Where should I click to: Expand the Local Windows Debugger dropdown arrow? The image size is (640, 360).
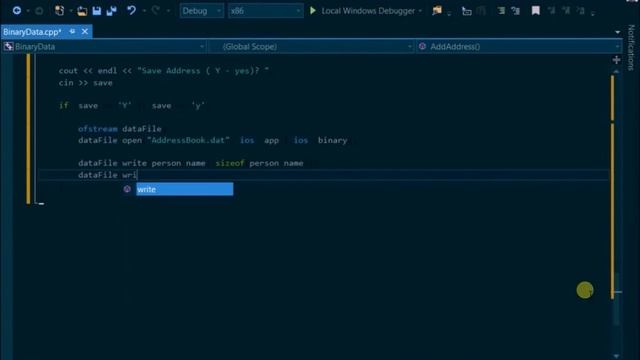tap(420, 11)
